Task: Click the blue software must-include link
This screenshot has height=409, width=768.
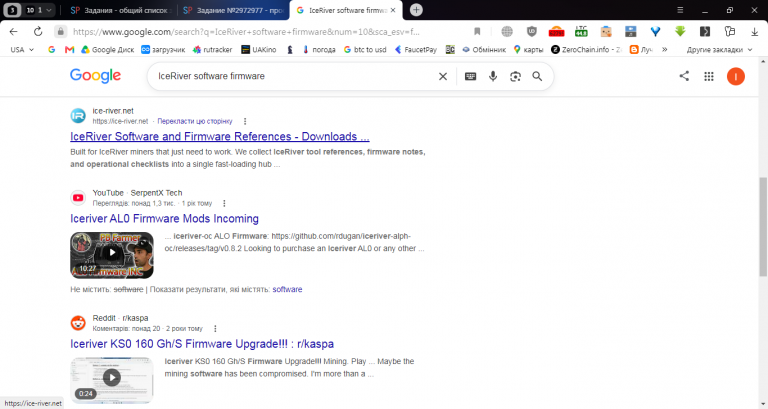Action: (x=287, y=289)
